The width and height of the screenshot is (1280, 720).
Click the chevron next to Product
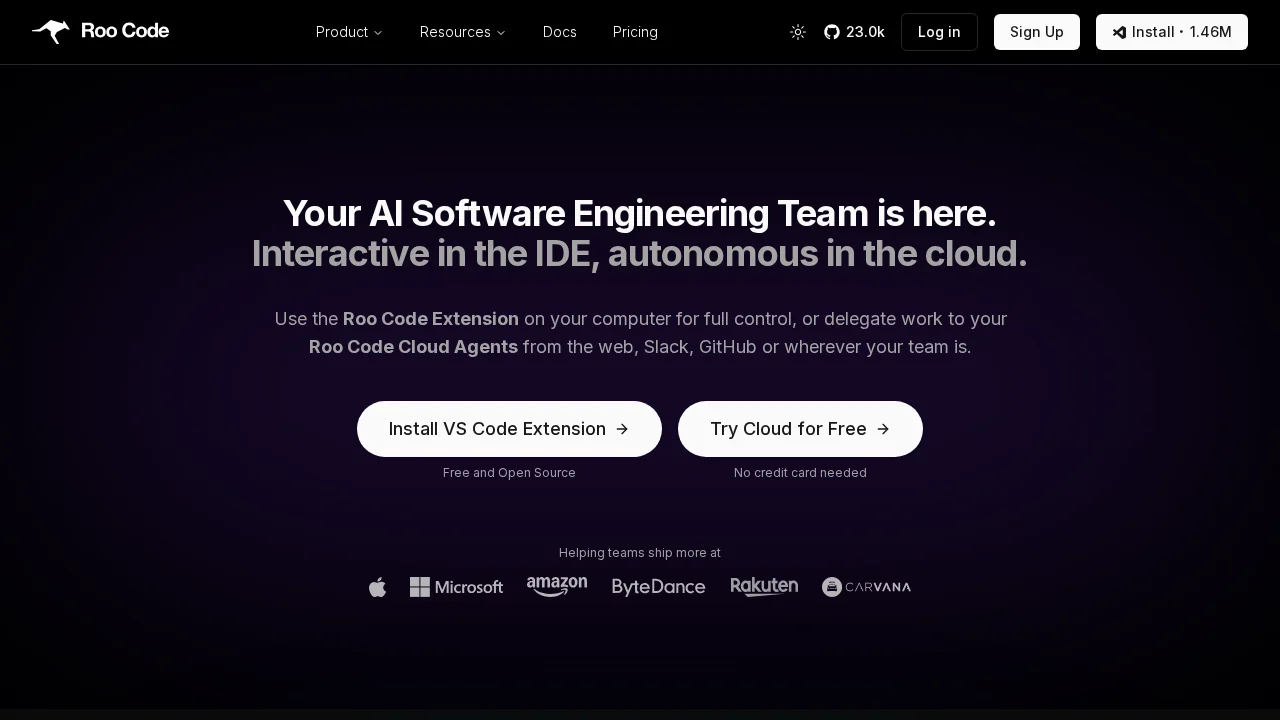(378, 33)
